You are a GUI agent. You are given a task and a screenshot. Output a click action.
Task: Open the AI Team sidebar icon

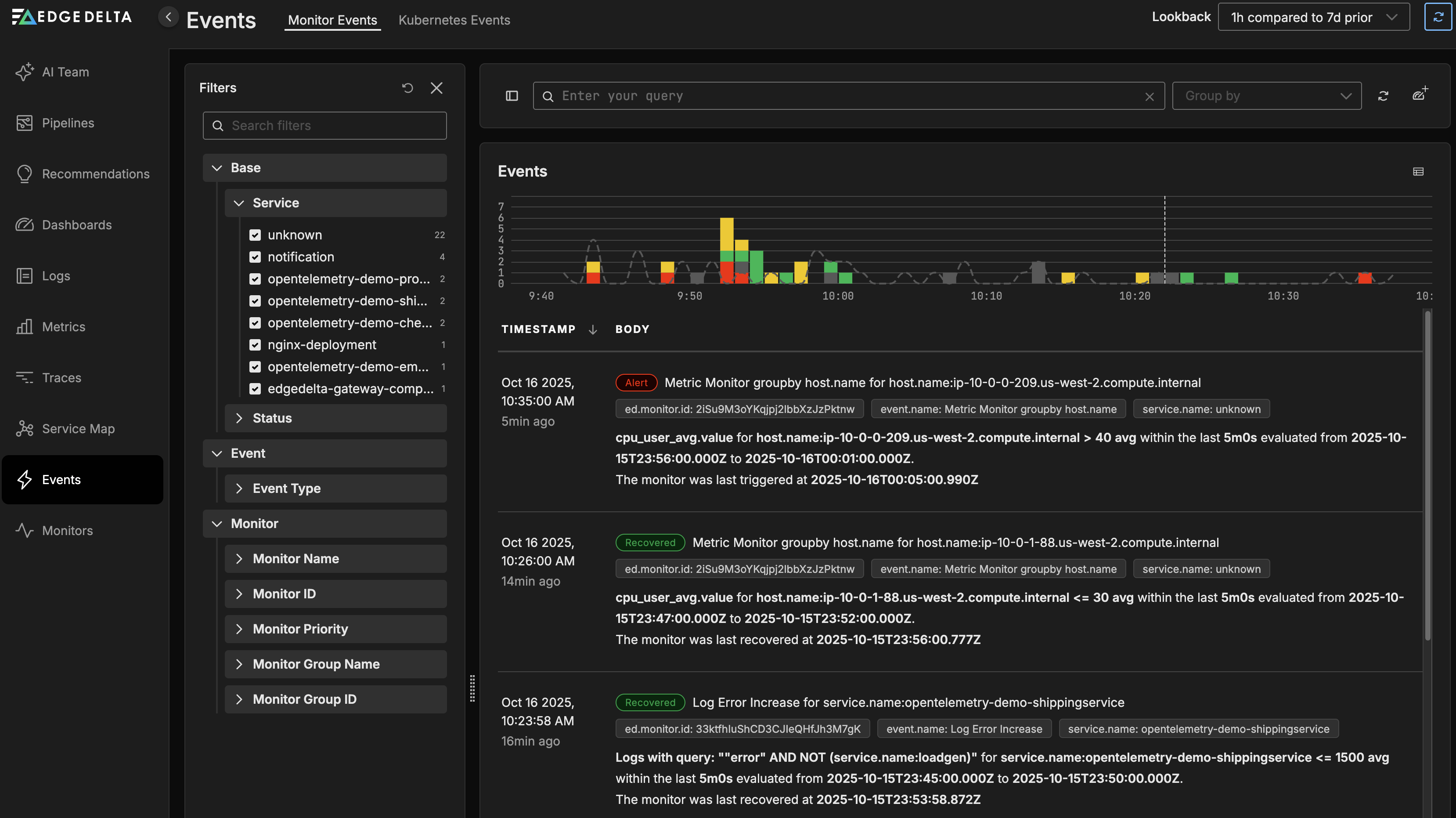24,72
